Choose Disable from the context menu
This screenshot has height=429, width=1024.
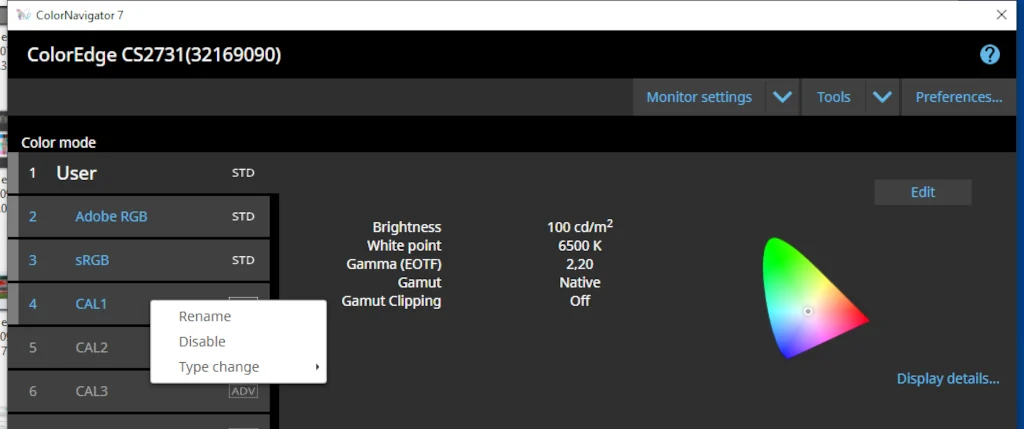point(202,341)
